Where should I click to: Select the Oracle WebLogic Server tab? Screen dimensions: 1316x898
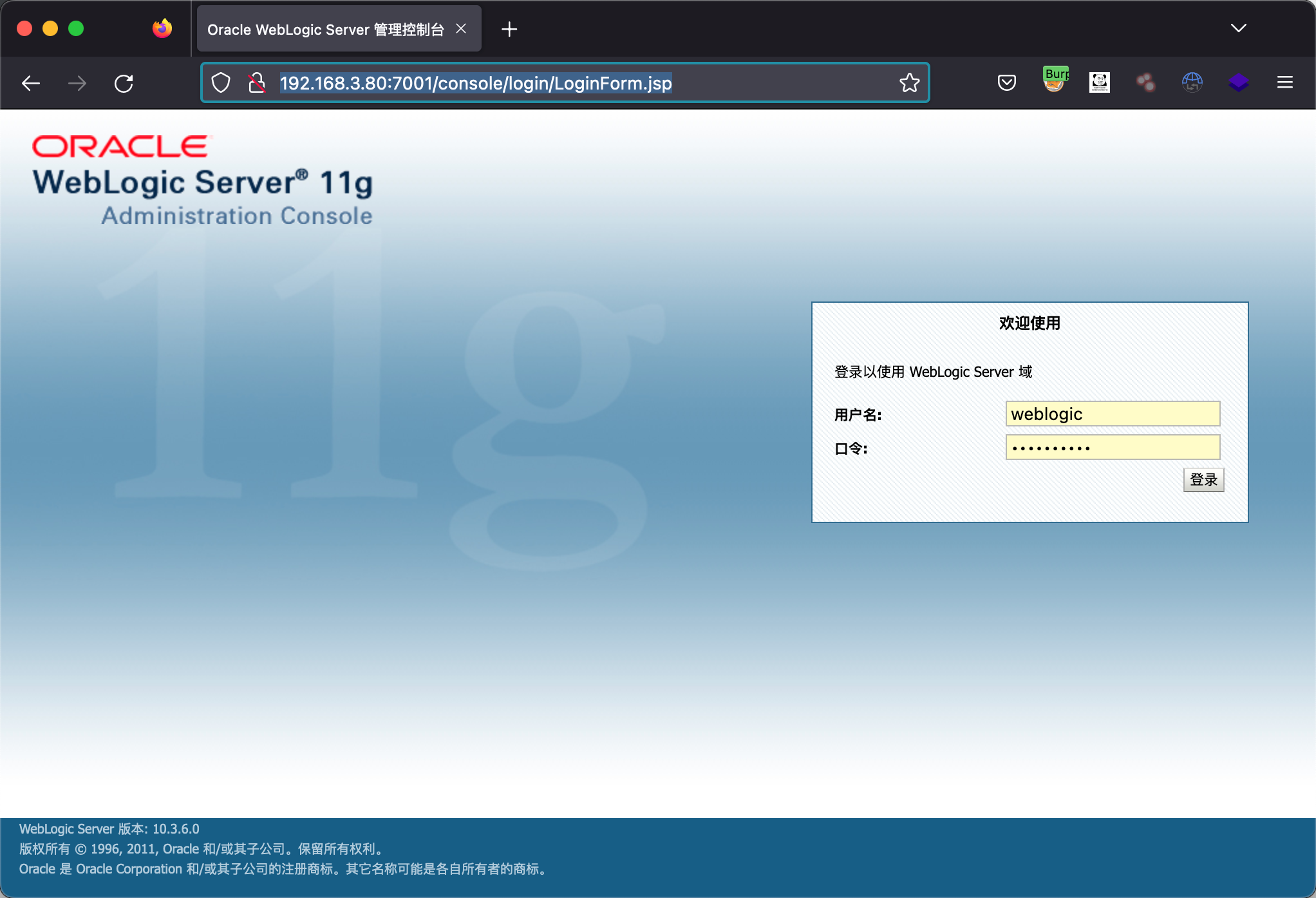(x=325, y=30)
